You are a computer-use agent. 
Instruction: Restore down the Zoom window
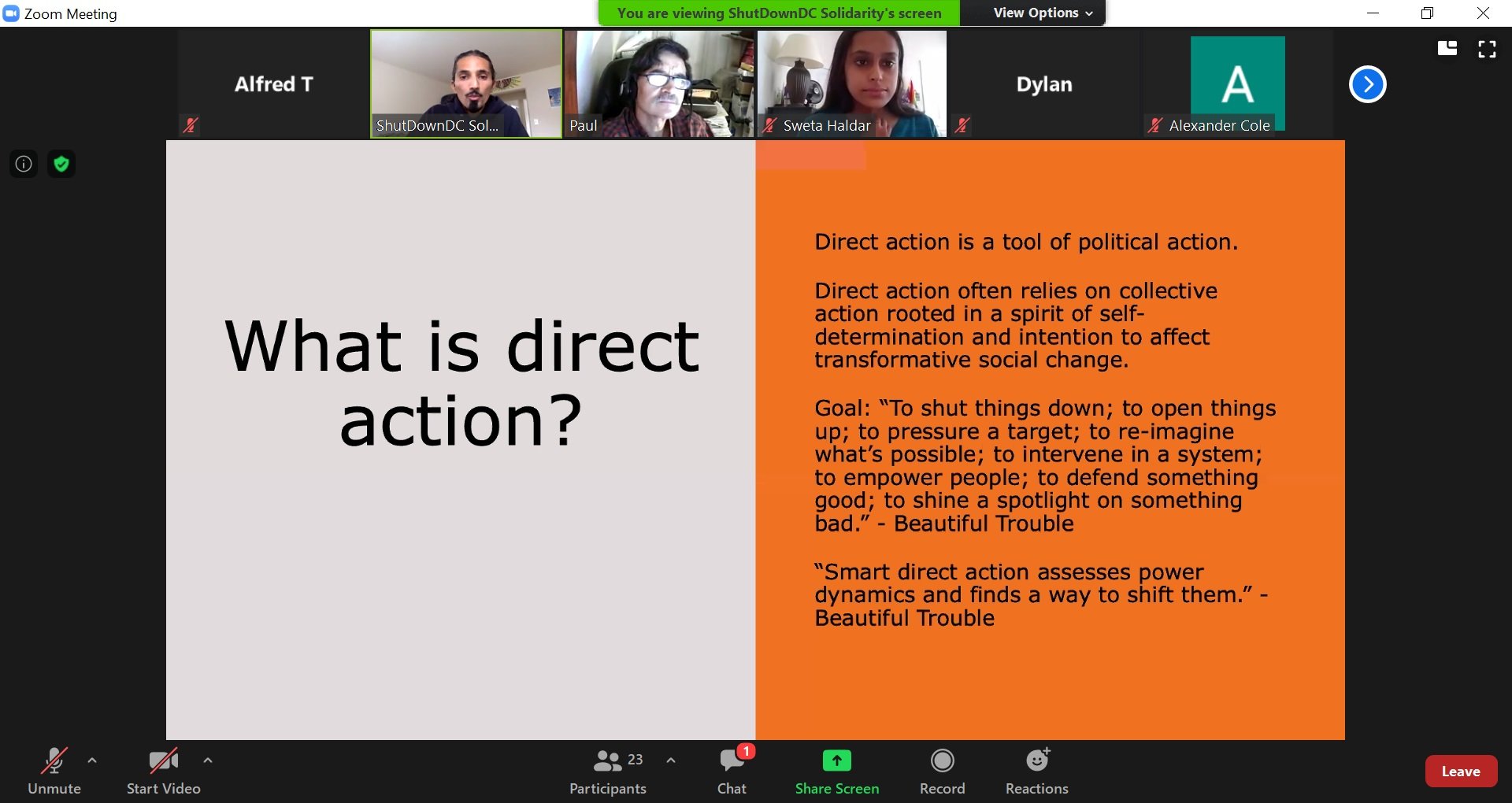(x=1427, y=13)
